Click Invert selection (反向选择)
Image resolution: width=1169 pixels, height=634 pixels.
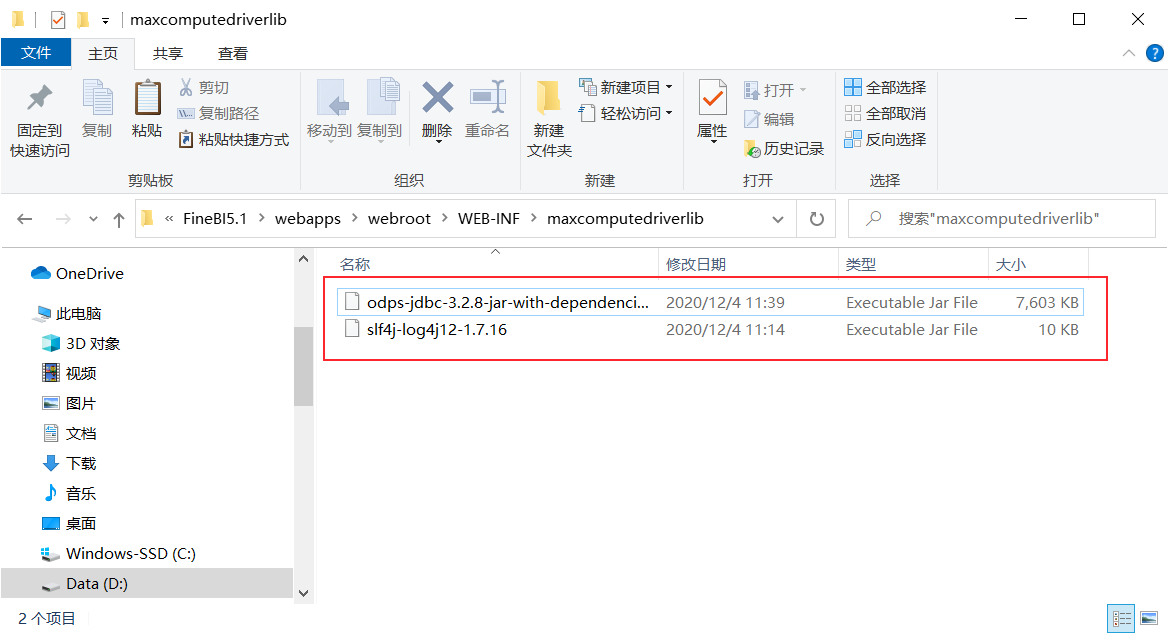click(x=885, y=139)
